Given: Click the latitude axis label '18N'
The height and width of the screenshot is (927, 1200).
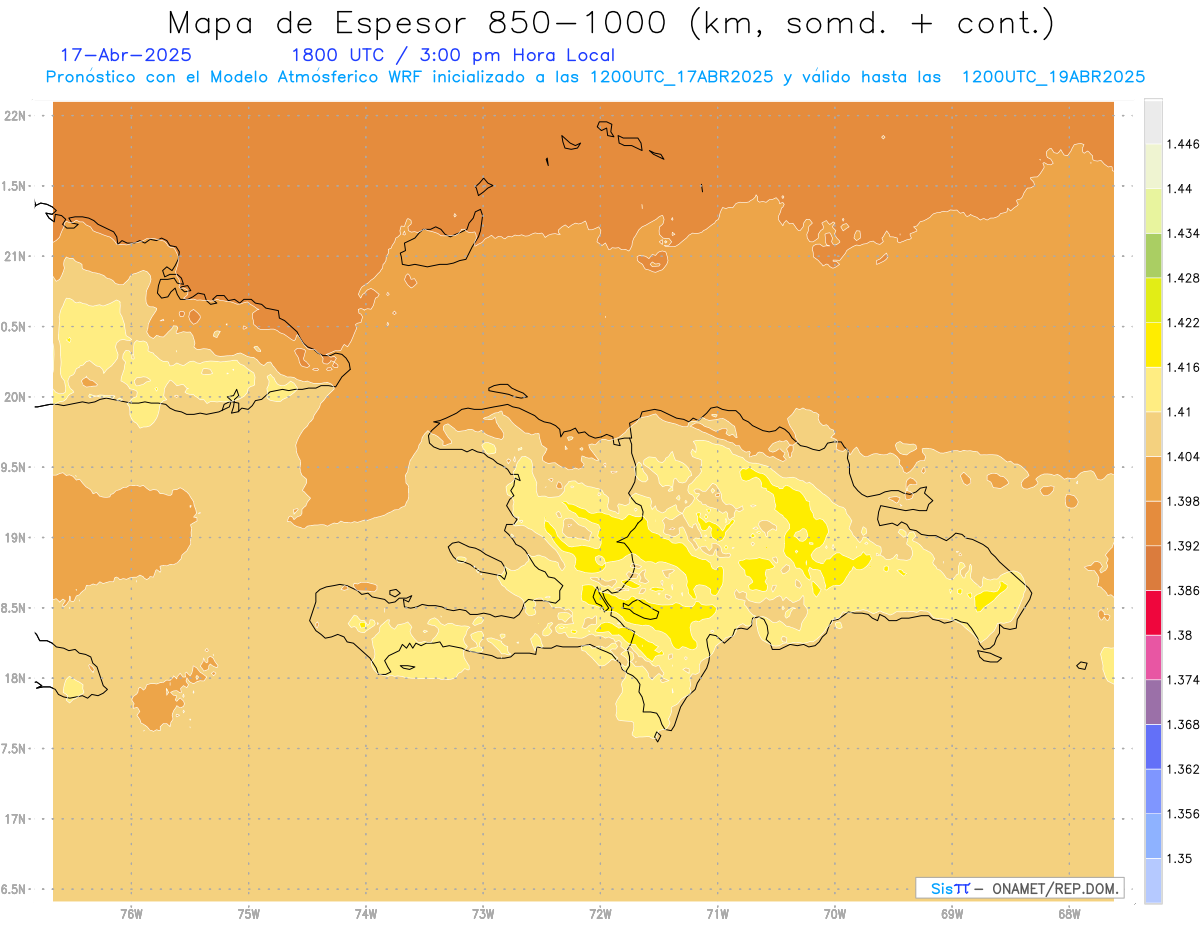Looking at the screenshot, I should [x=16, y=678].
